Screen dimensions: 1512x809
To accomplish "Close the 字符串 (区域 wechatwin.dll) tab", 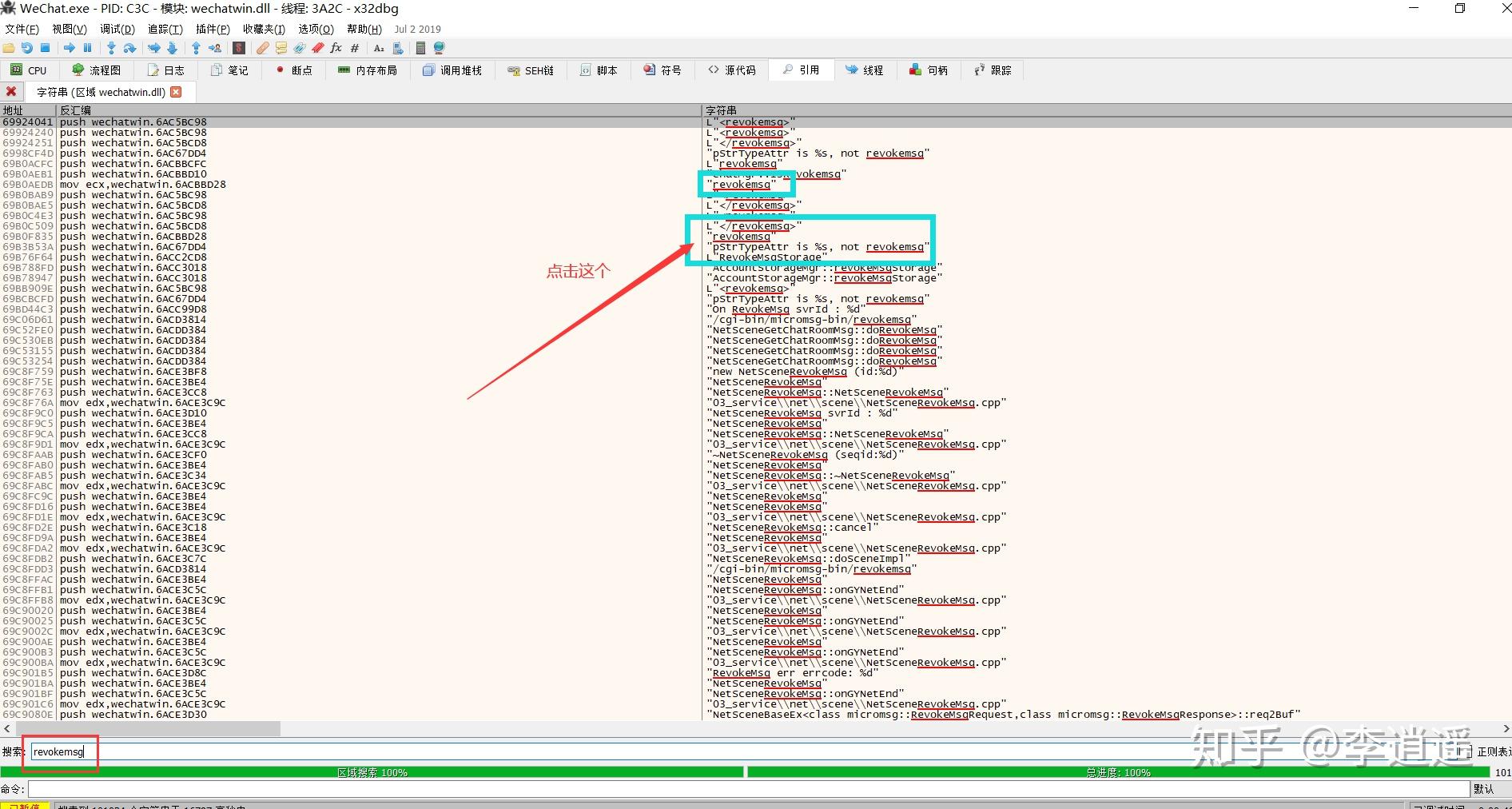I will (x=176, y=92).
